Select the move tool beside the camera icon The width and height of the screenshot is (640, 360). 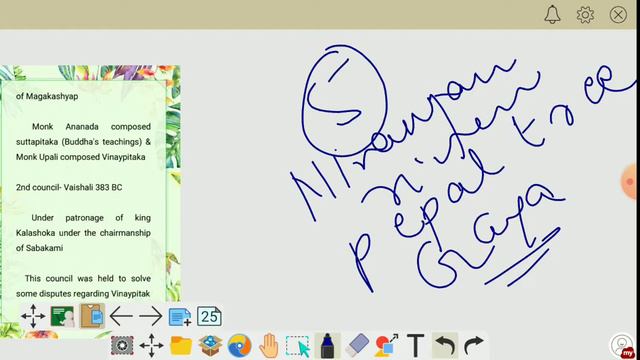[151, 345]
